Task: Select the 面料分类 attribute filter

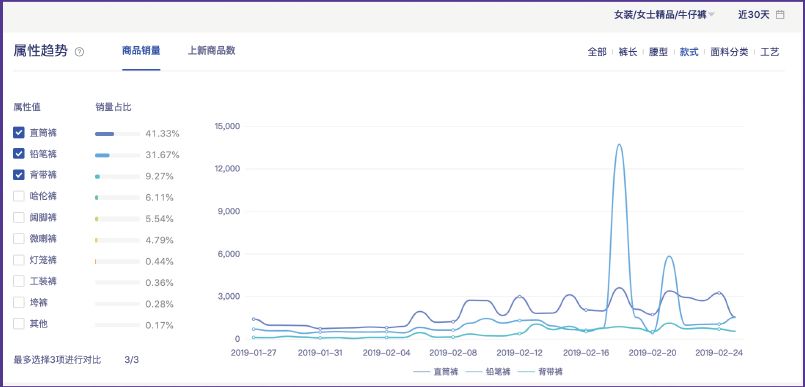Action: point(729,52)
